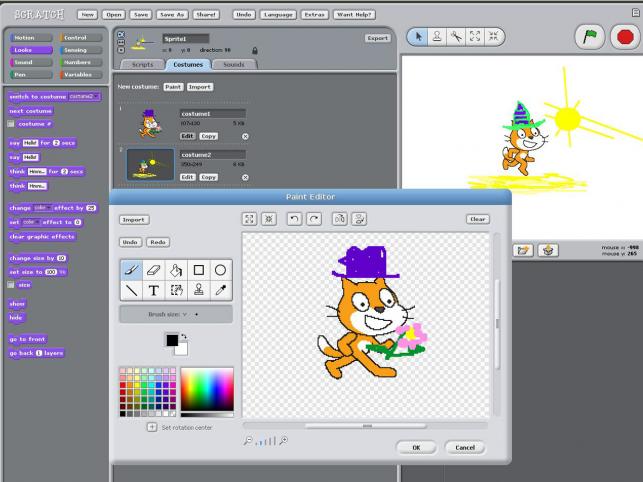
Task: Click Edit under costume1
Action: click(x=187, y=136)
